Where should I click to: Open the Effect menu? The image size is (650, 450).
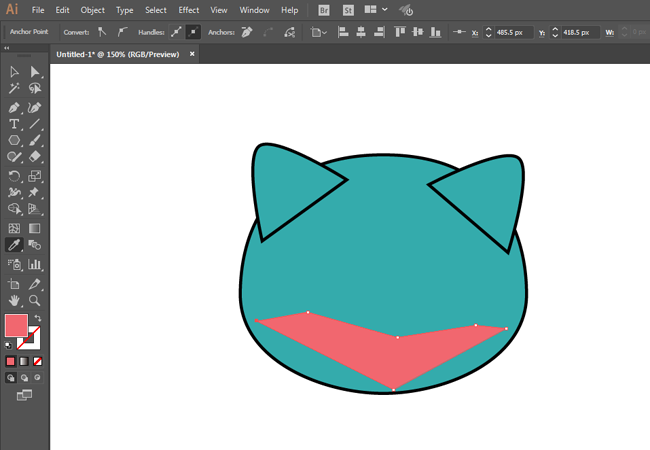(x=189, y=10)
